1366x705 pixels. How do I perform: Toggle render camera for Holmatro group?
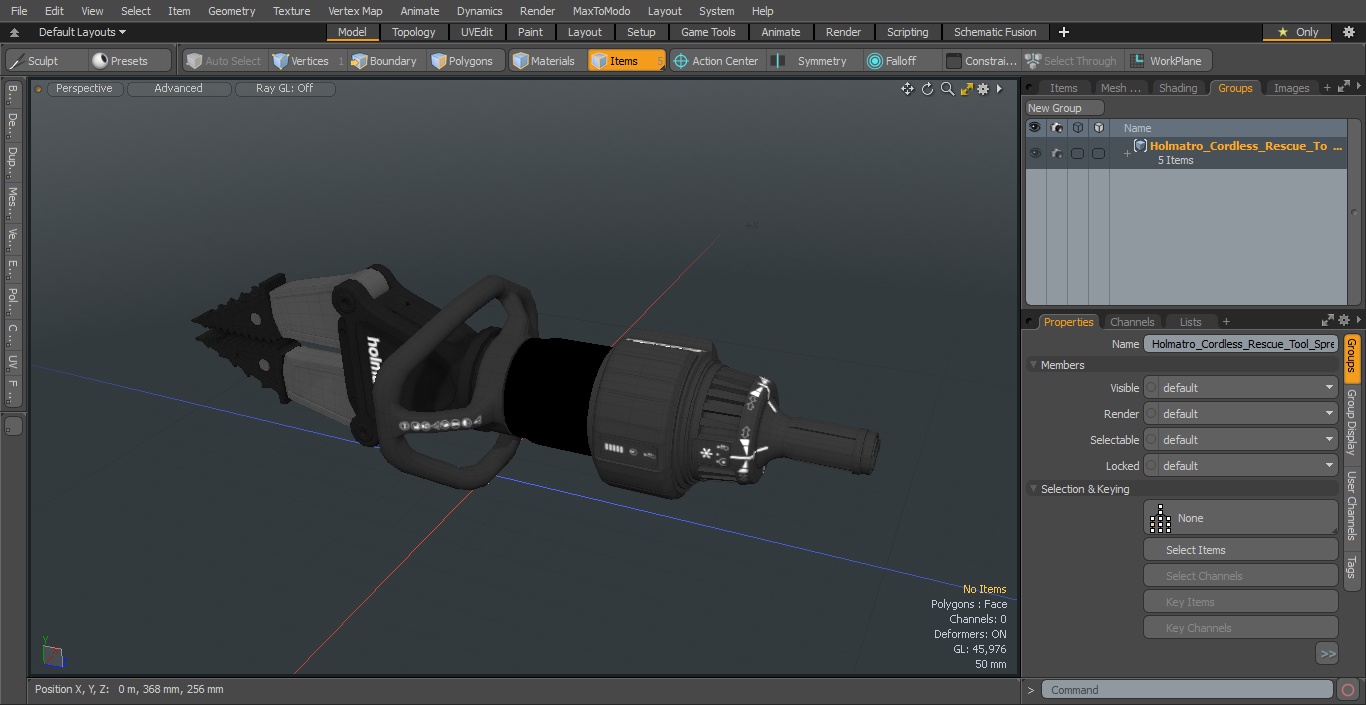(1056, 153)
